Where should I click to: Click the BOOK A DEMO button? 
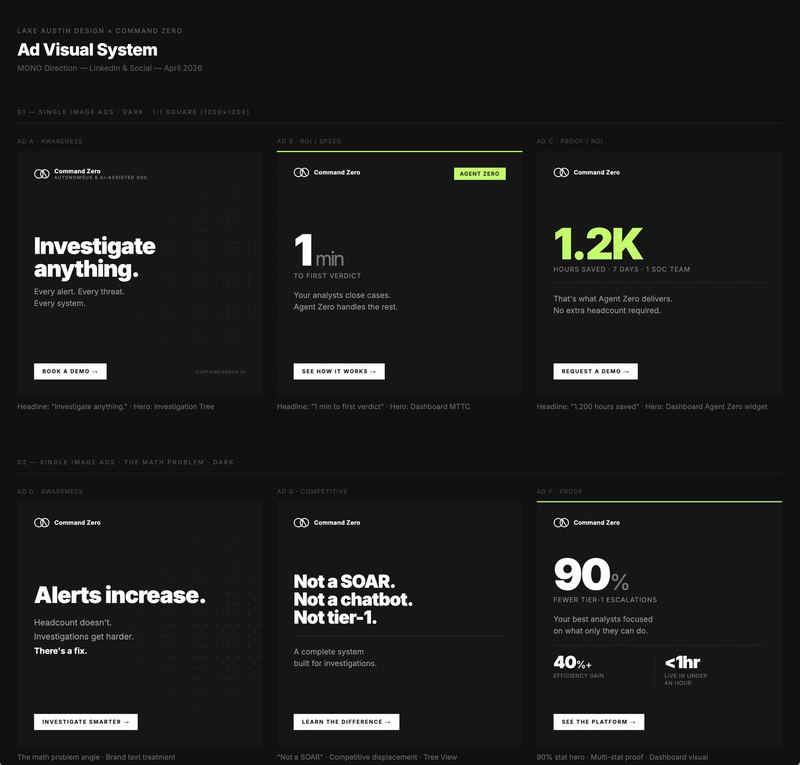(70, 372)
